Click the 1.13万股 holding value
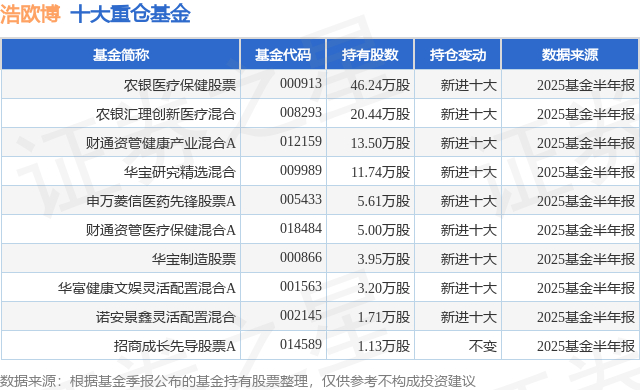The image size is (640, 390). [384, 346]
